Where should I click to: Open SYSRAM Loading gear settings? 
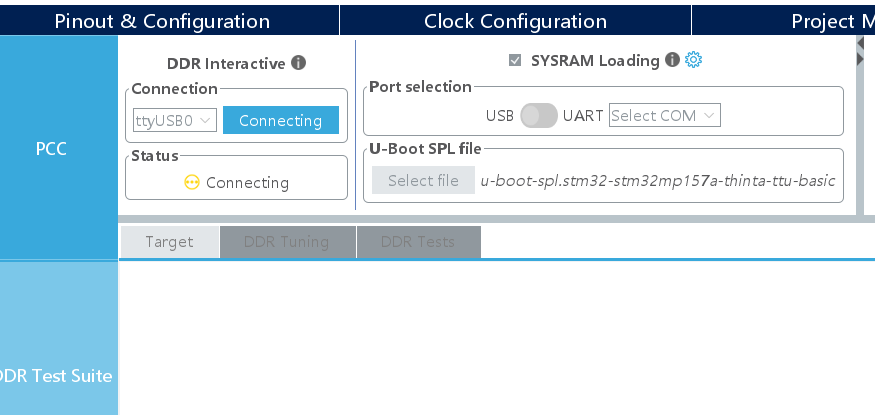pyautogui.click(x=693, y=60)
